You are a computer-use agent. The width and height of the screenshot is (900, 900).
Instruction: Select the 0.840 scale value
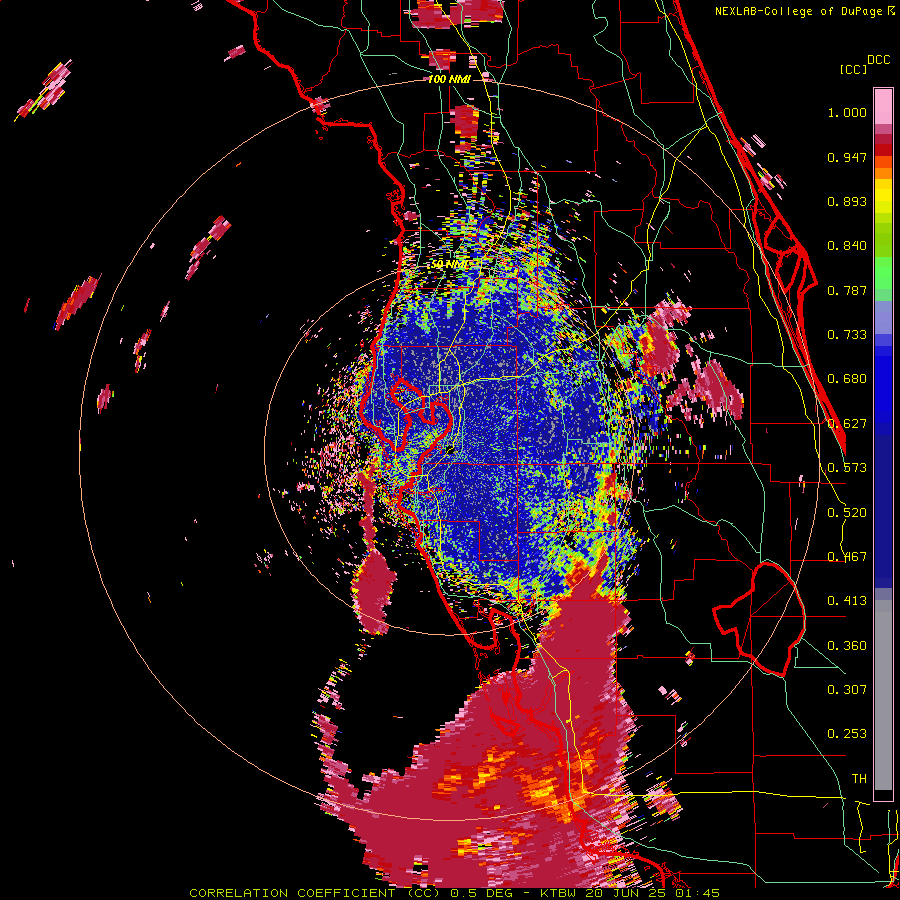[847, 246]
